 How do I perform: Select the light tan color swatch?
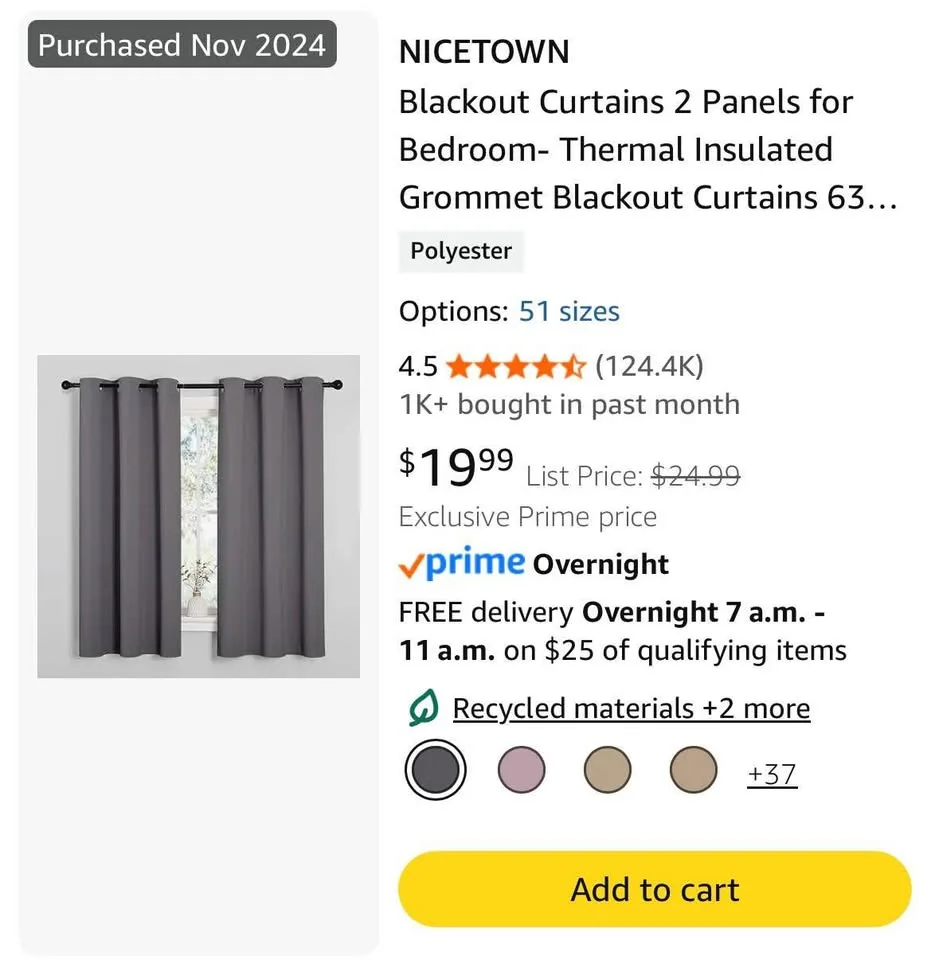pyautogui.click(x=693, y=770)
